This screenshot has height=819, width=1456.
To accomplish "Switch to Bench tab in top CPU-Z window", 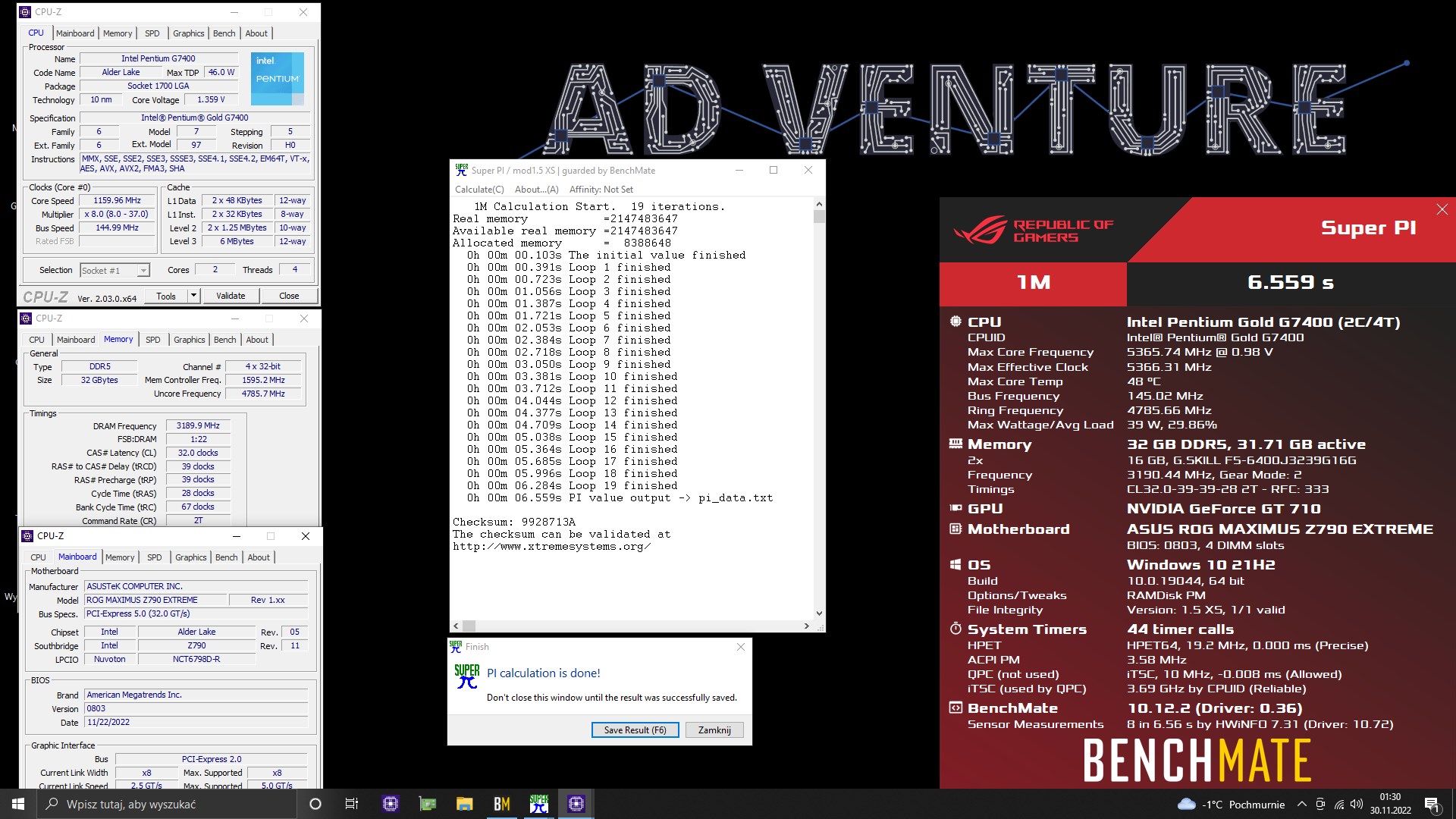I will pos(224,33).
